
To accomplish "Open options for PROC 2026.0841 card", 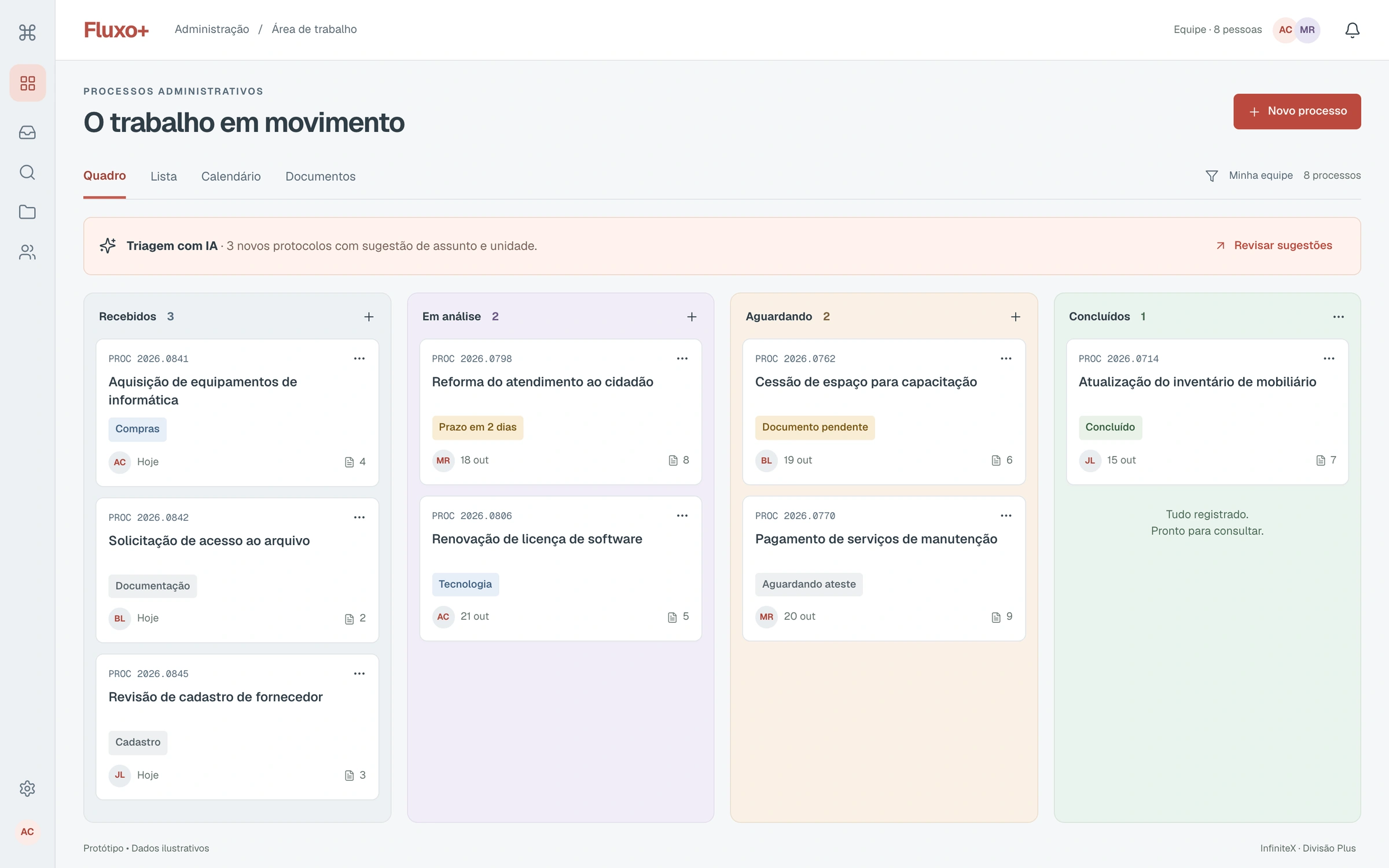I will point(359,358).
